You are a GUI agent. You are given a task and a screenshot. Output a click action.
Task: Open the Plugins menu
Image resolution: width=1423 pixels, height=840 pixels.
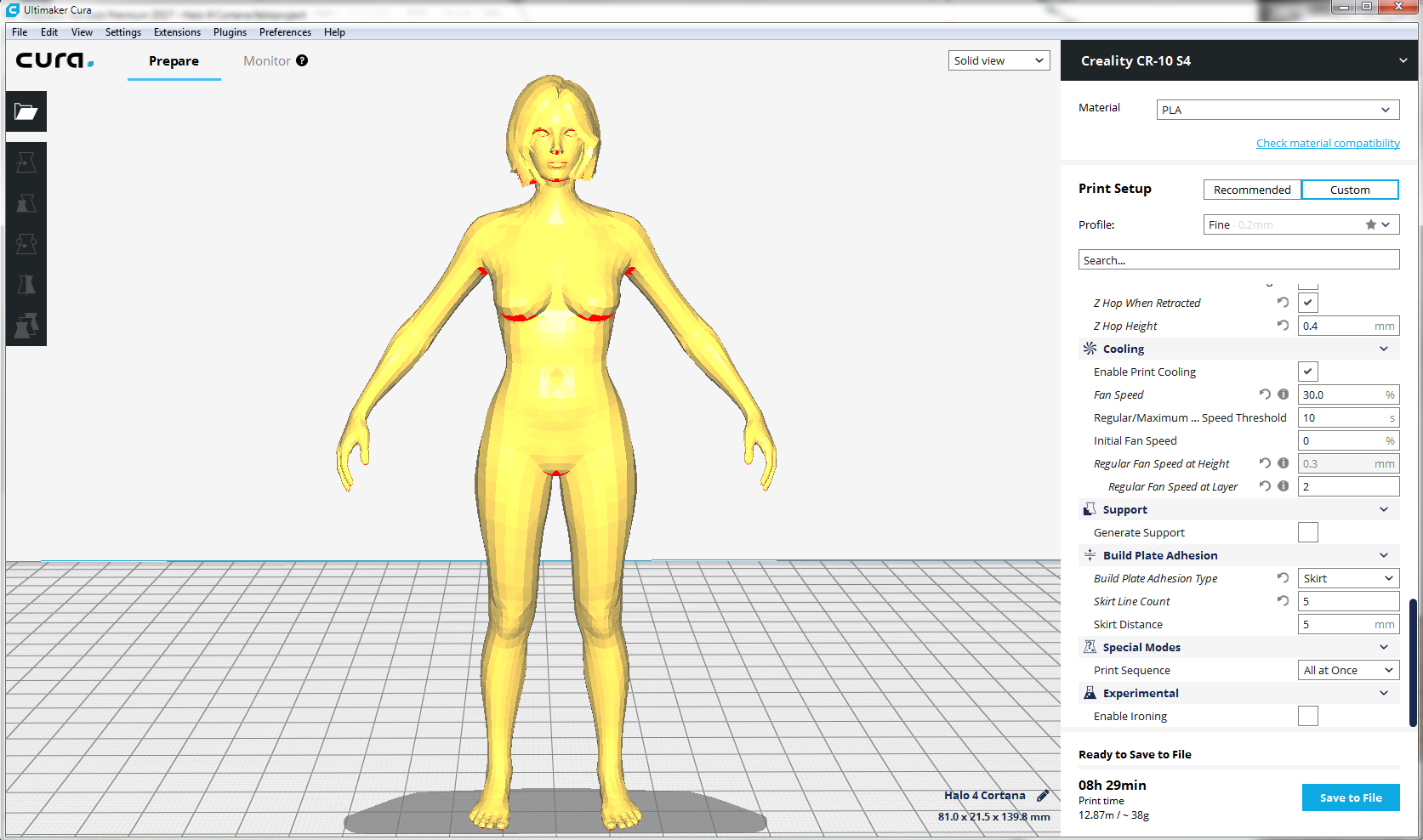[230, 32]
